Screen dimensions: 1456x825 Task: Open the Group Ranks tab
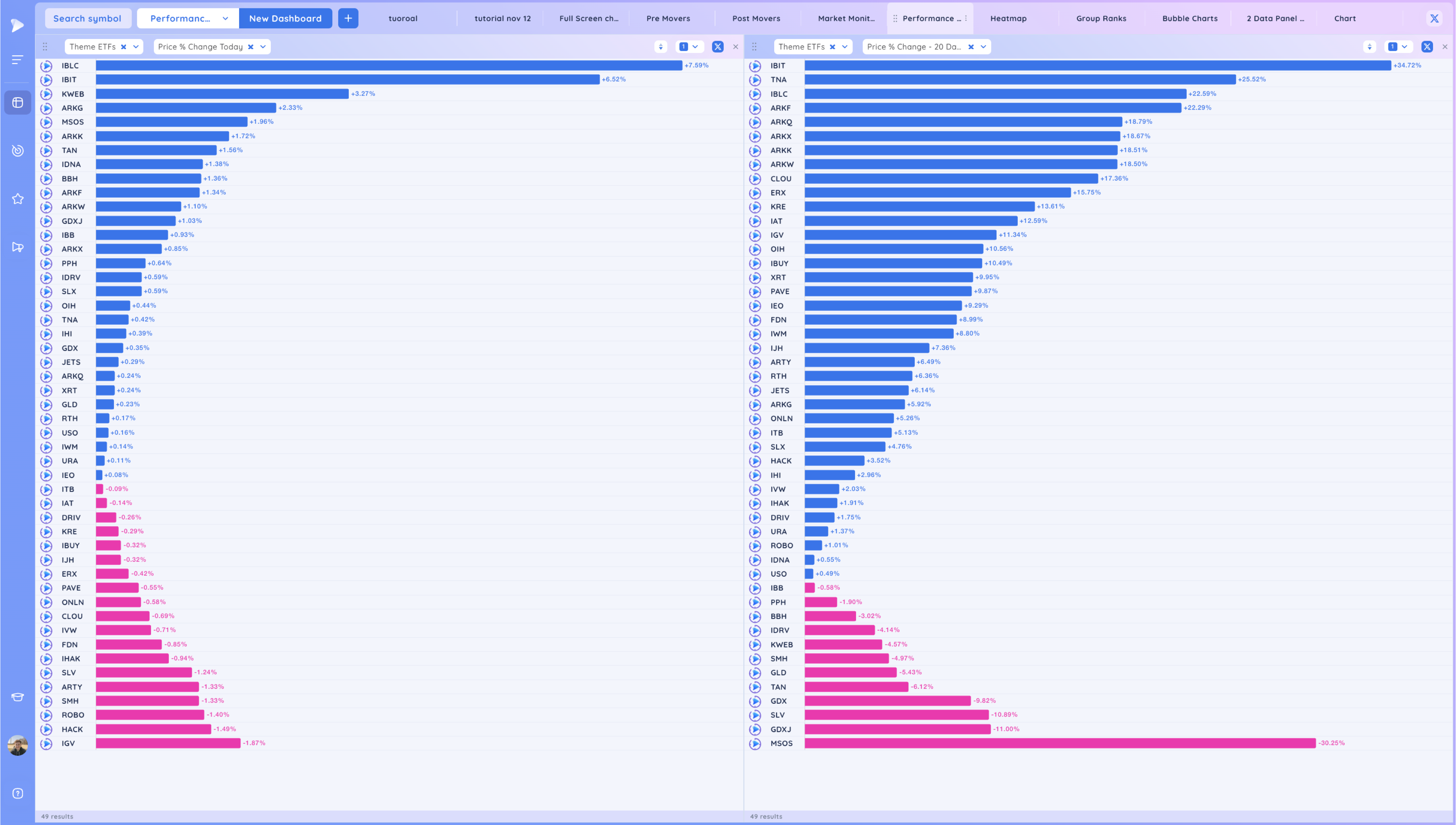(1101, 18)
